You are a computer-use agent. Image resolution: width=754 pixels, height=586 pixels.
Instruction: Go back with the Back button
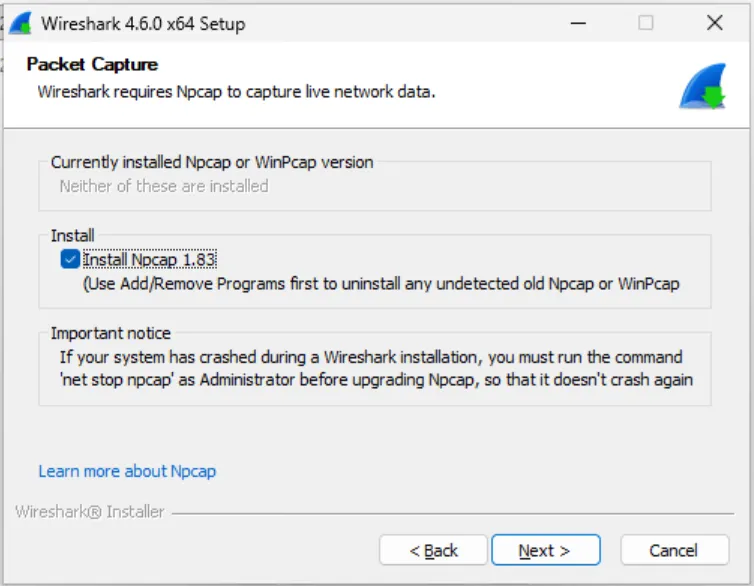coord(434,550)
